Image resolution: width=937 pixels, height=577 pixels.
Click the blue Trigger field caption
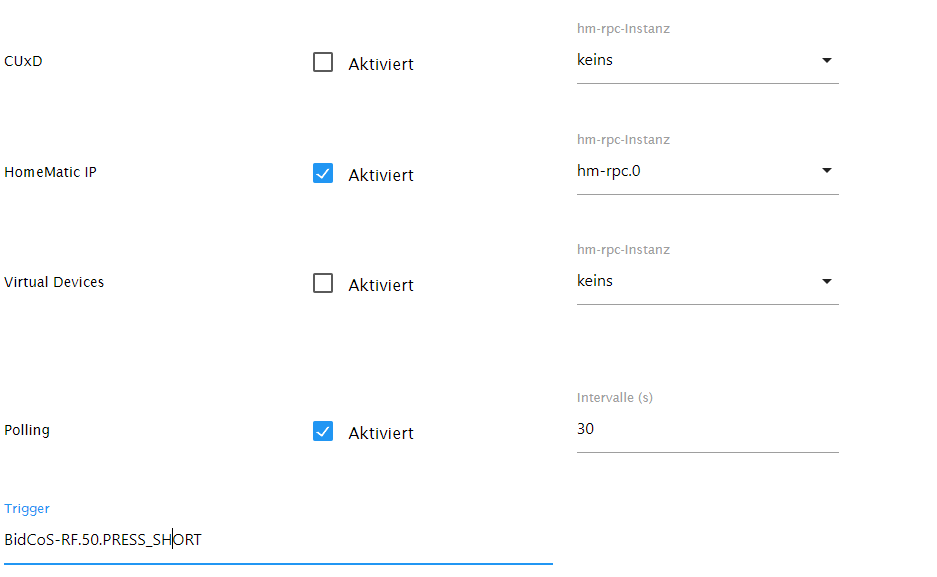27,509
